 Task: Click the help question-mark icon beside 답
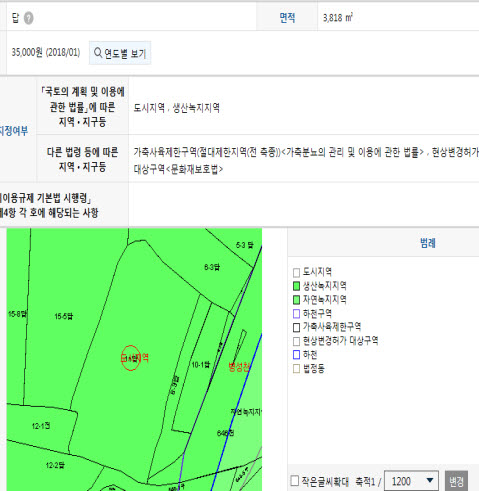(x=29, y=18)
